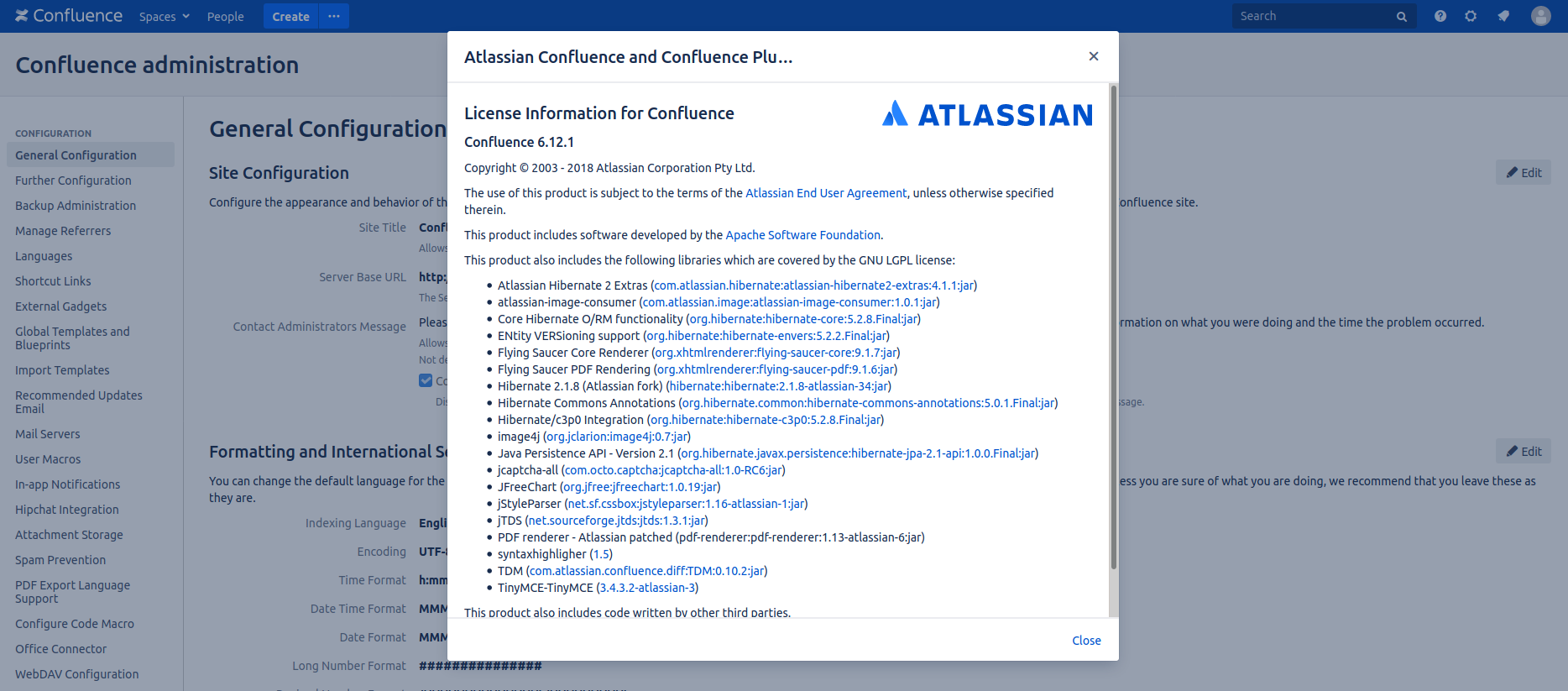The width and height of the screenshot is (1568, 691).
Task: Open Global Templates and Blueprints
Action: click(72, 338)
